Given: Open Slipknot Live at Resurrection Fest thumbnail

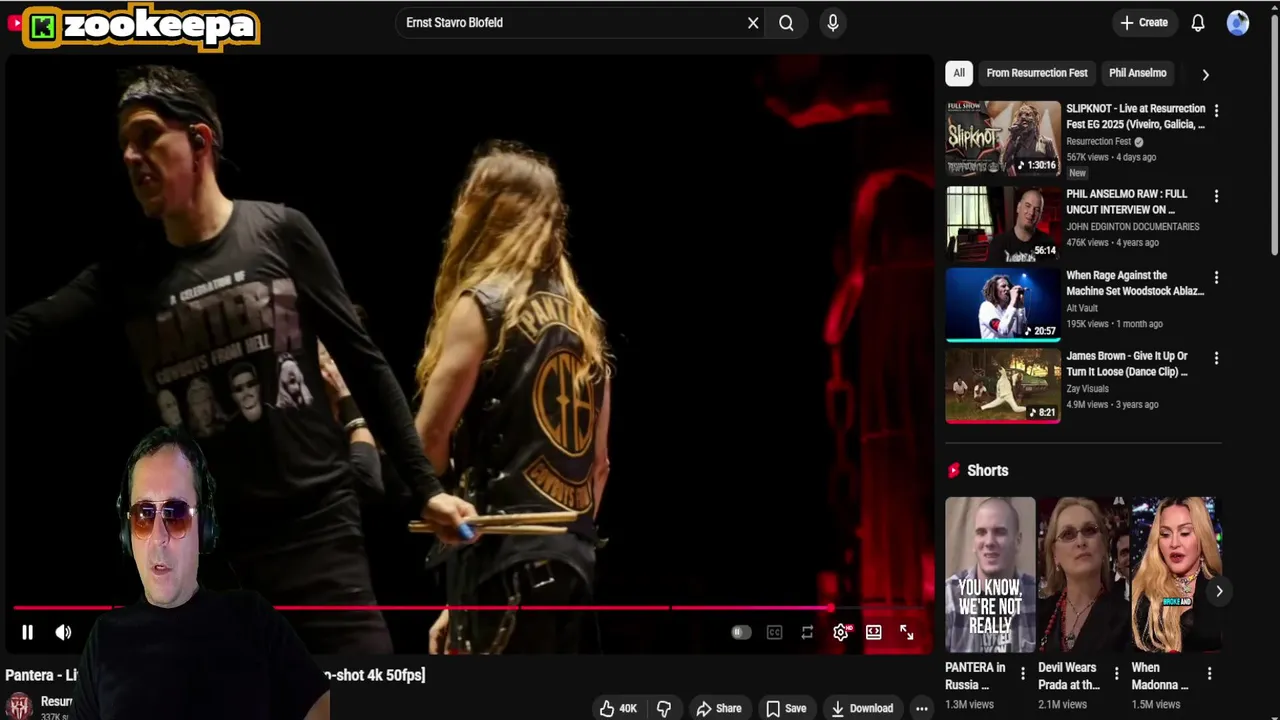Looking at the screenshot, I should tap(1003, 138).
